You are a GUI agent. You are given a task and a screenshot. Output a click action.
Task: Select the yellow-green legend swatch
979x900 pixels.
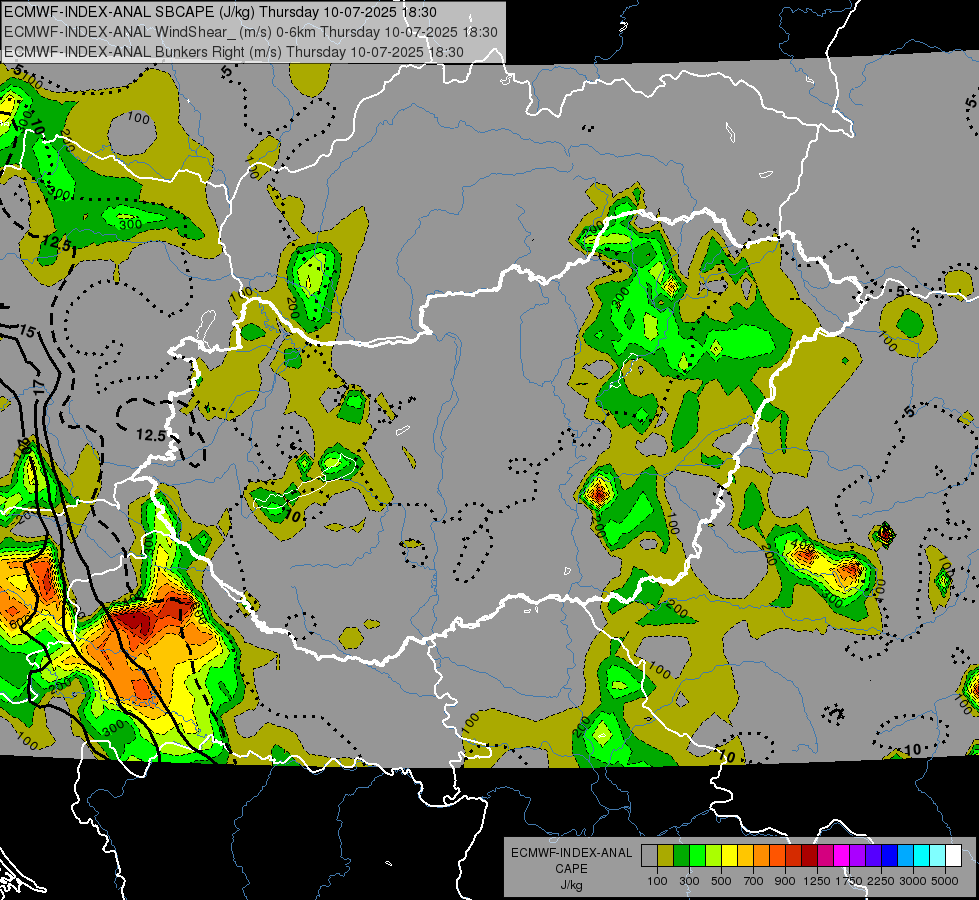tap(714, 855)
